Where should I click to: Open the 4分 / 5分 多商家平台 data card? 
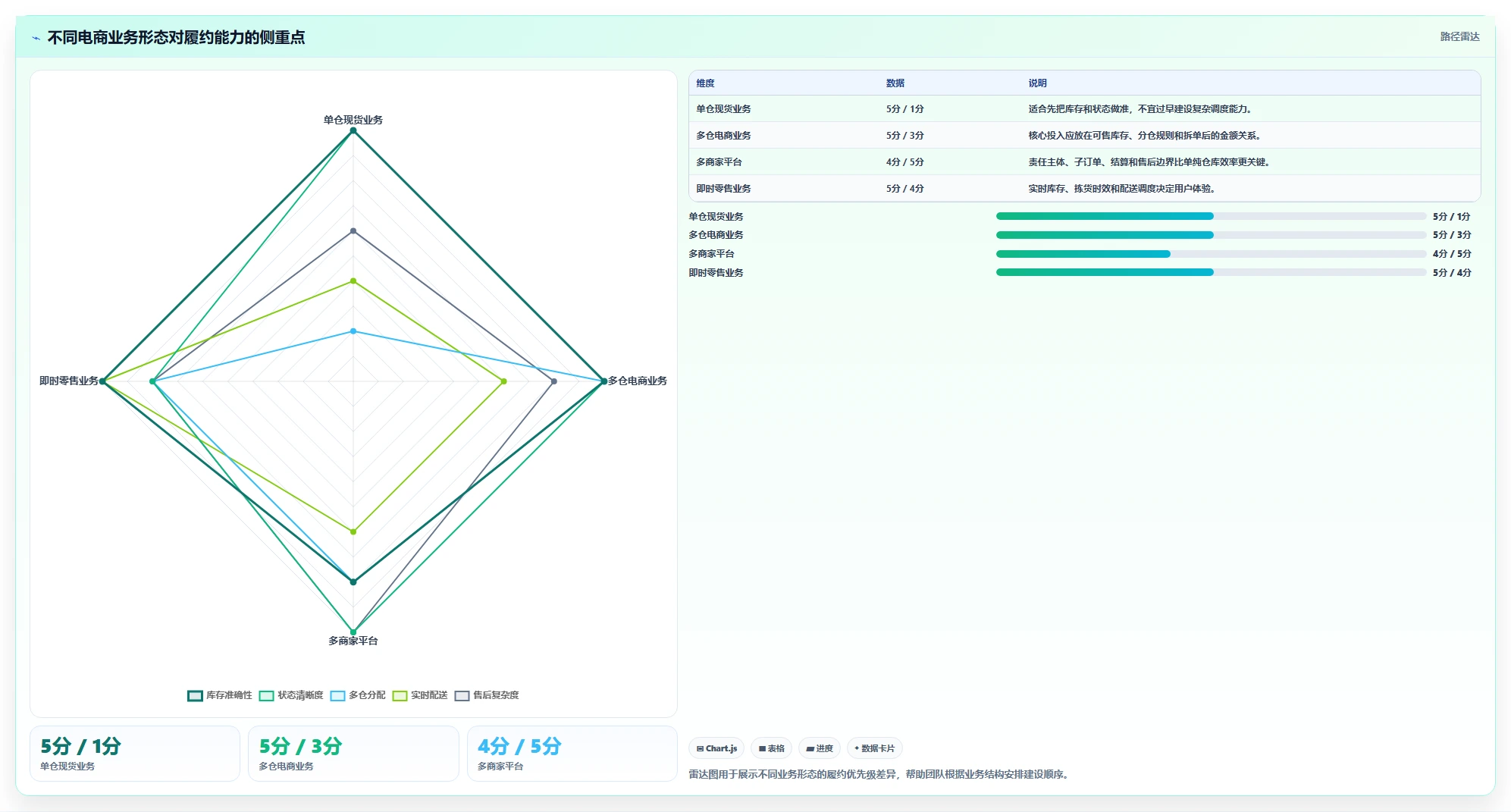tap(572, 754)
